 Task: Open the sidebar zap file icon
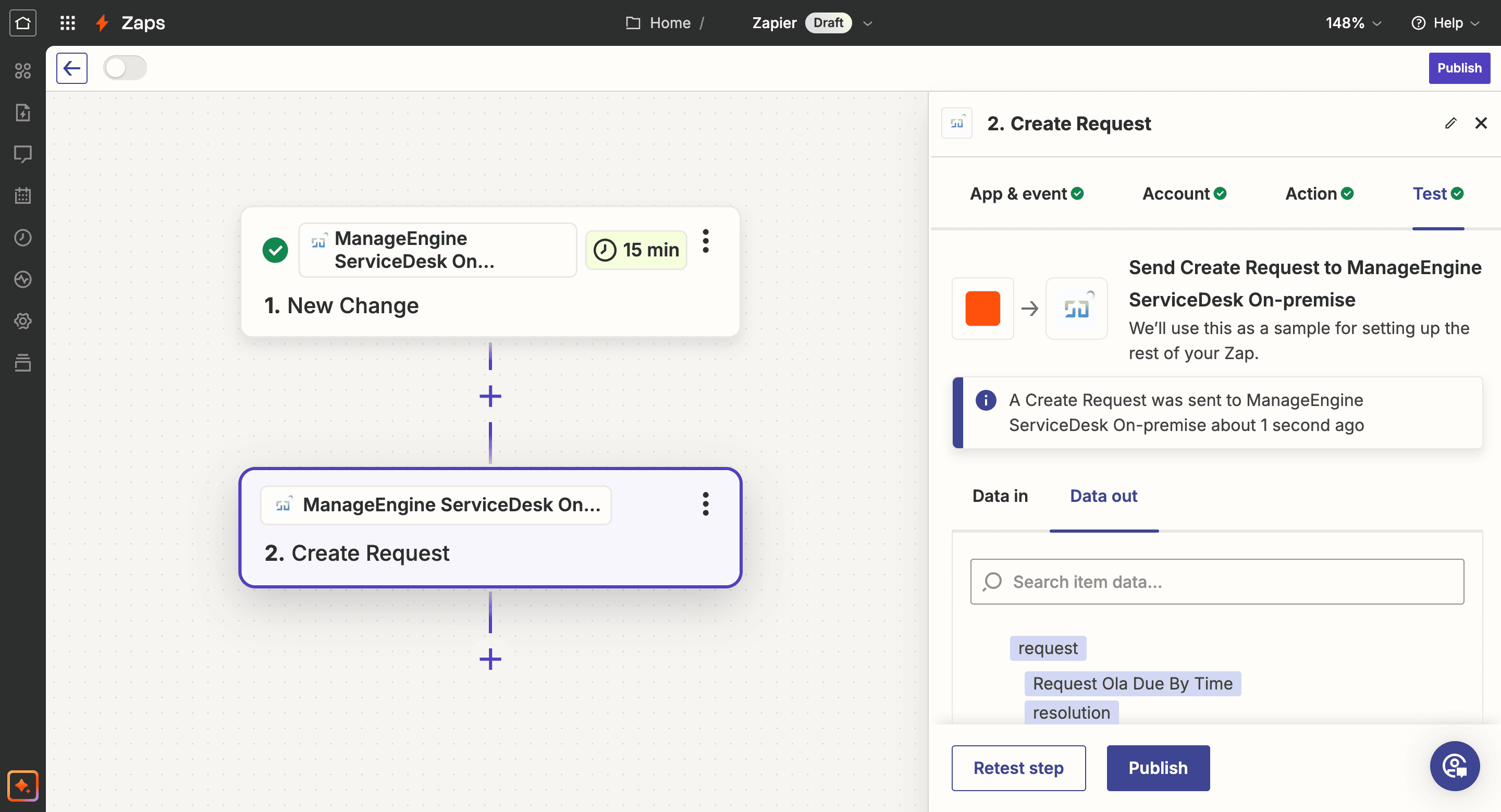pos(23,113)
